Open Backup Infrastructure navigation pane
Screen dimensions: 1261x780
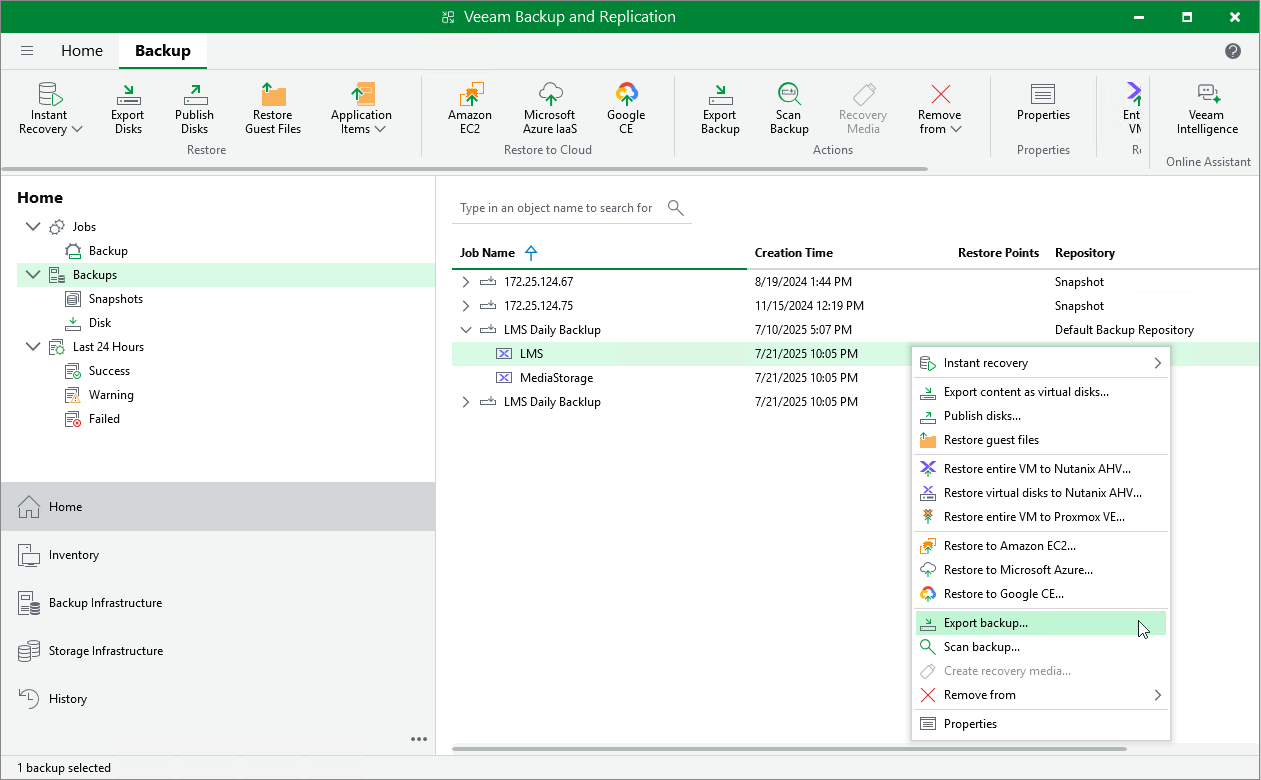105,603
